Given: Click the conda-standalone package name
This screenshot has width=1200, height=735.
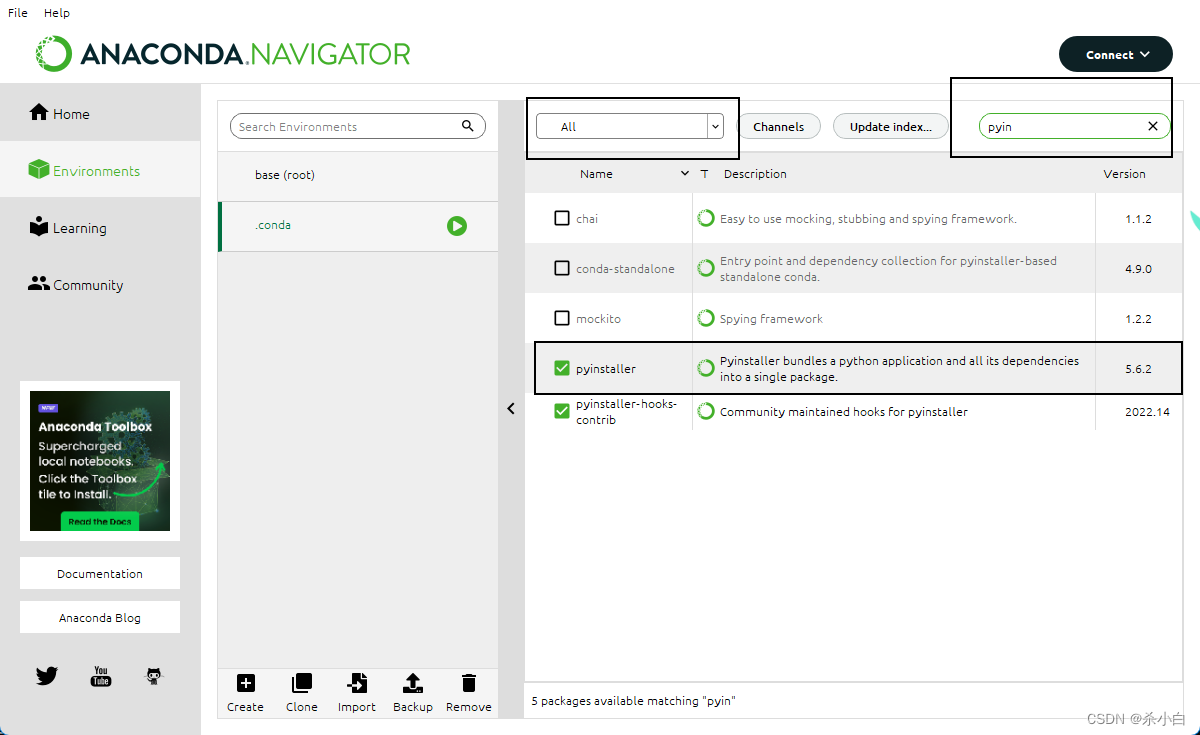Looking at the screenshot, I should click(625, 269).
